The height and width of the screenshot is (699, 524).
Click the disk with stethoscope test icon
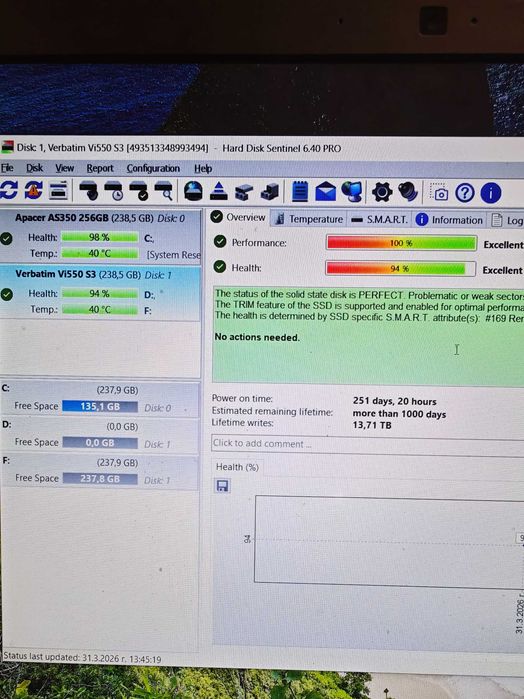(x=89, y=191)
